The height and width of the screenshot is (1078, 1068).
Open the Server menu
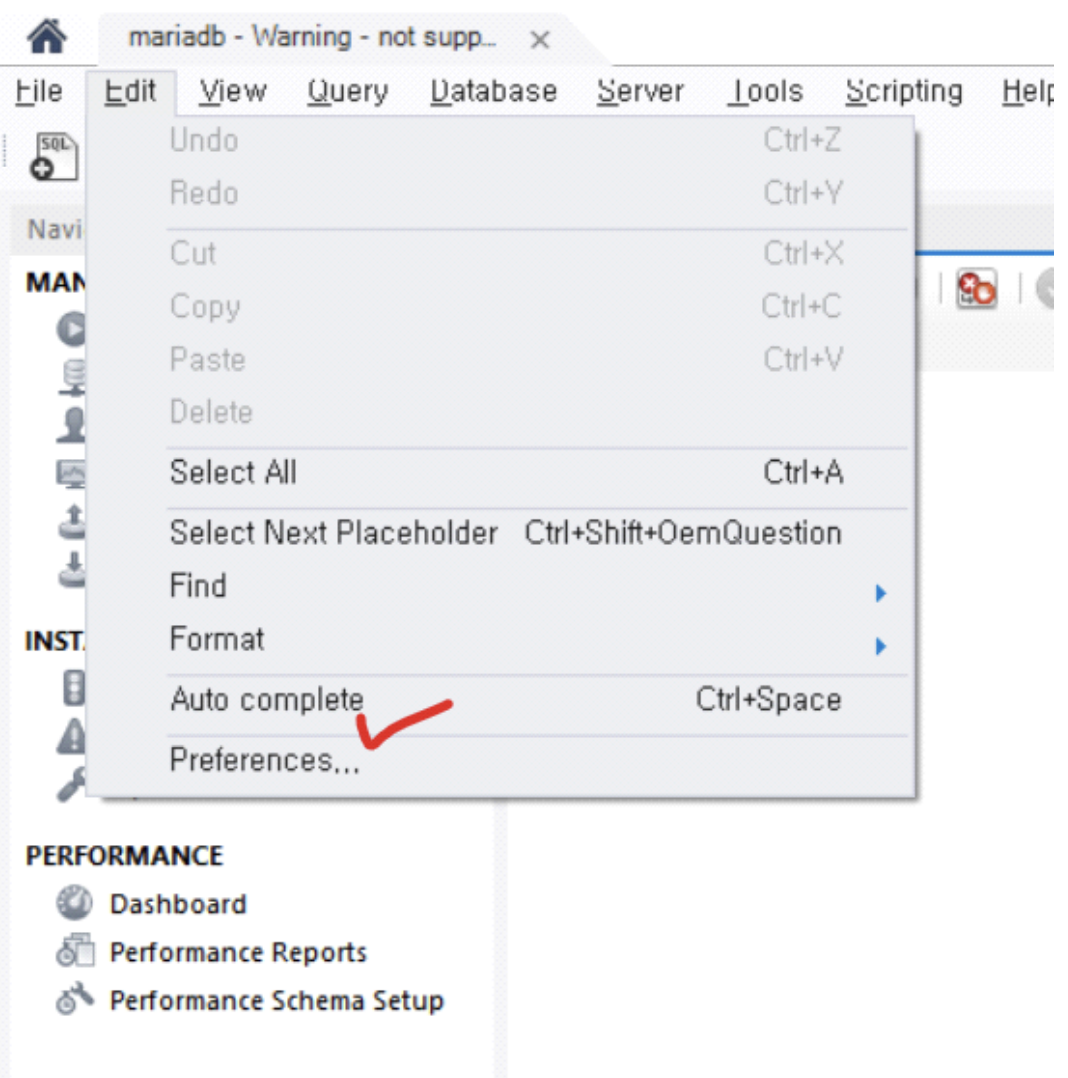point(640,91)
